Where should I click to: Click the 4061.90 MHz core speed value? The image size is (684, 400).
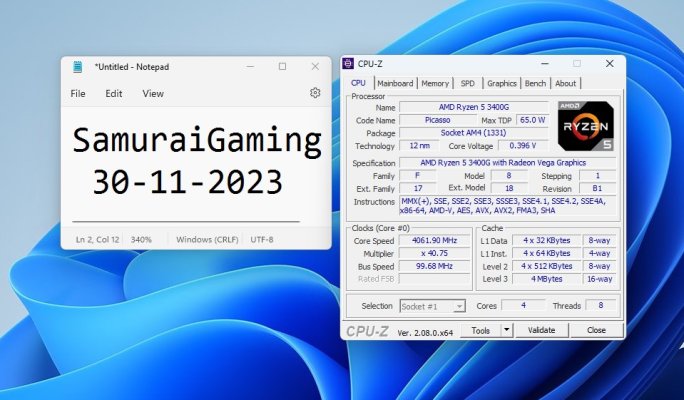434,240
